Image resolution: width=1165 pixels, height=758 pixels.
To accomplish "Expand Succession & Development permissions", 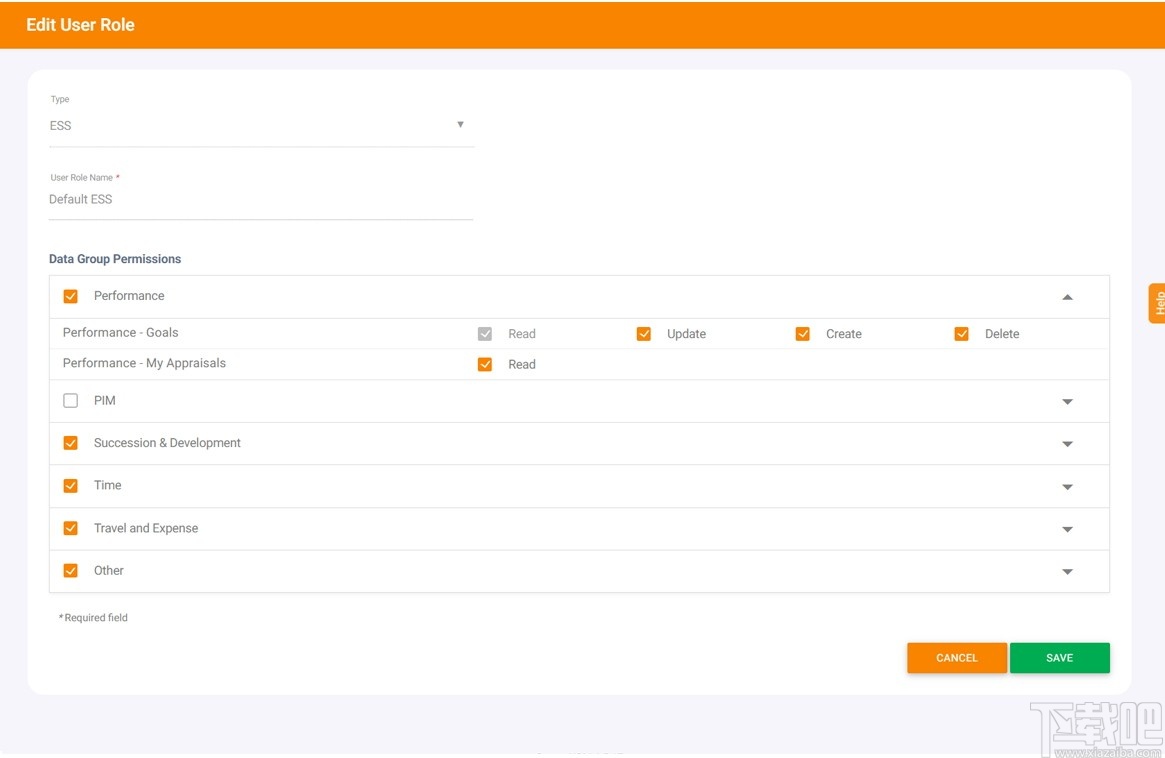I will coord(1067,443).
